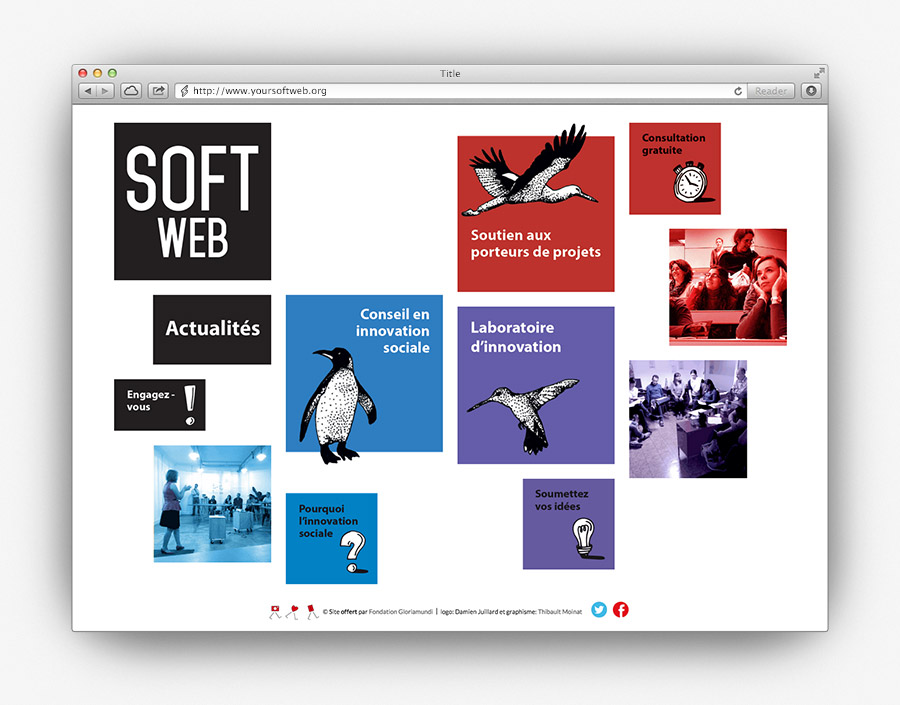Enter full screen with the expand arrows
This screenshot has width=900, height=705.
(819, 73)
